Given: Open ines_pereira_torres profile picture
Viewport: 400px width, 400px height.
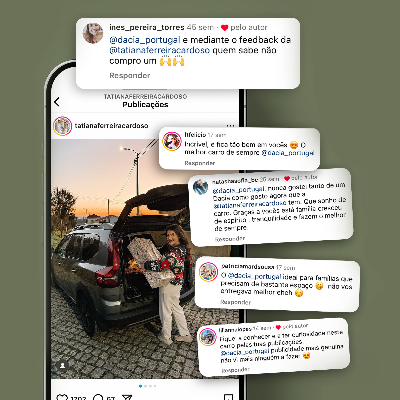Looking at the screenshot, I should [x=93, y=33].
